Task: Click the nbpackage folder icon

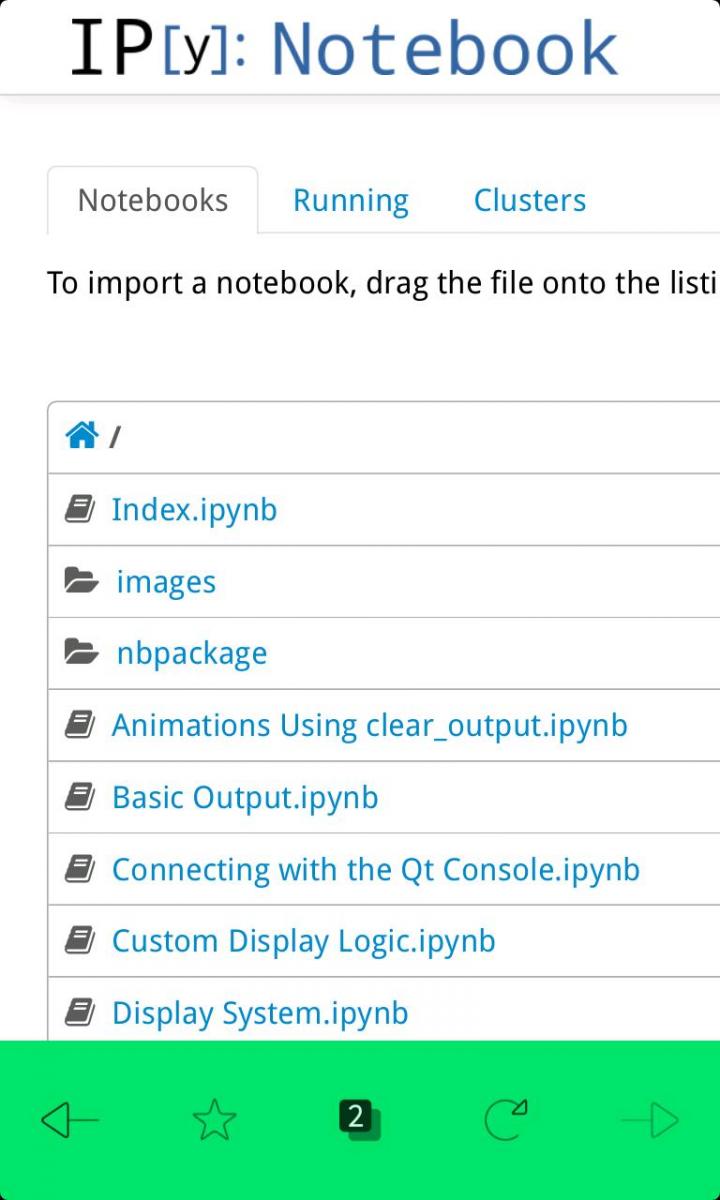Action: (81, 653)
